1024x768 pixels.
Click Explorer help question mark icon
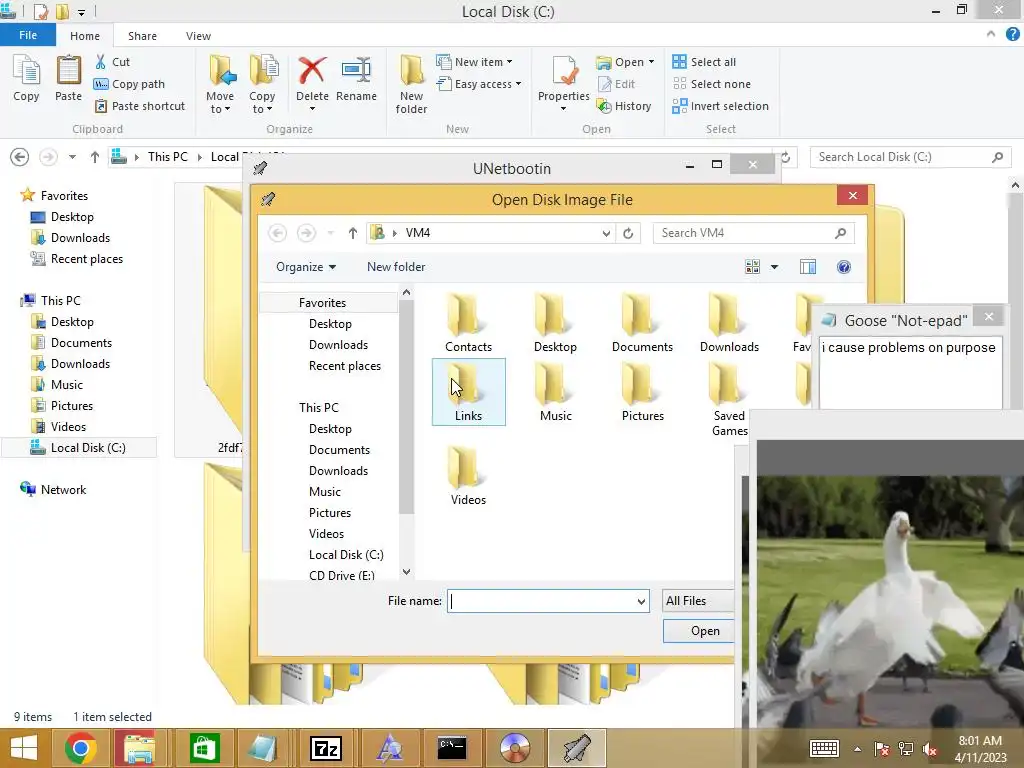[1012, 35]
